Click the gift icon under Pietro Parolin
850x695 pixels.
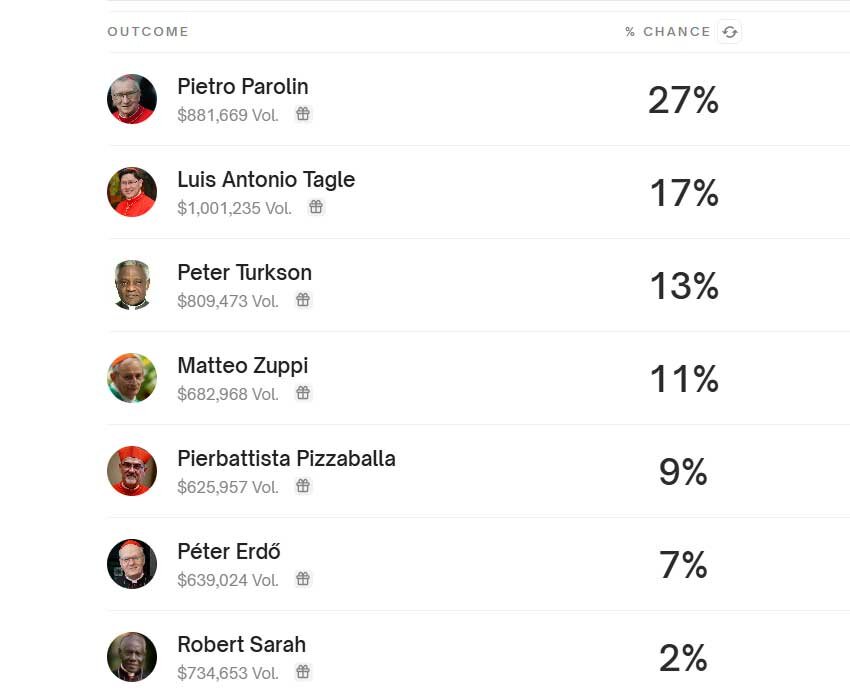point(303,114)
